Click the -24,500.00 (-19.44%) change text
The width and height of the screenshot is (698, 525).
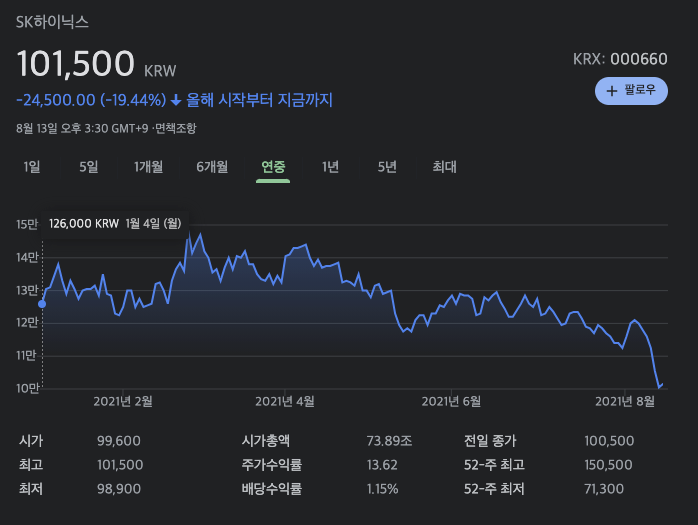click(x=91, y=100)
